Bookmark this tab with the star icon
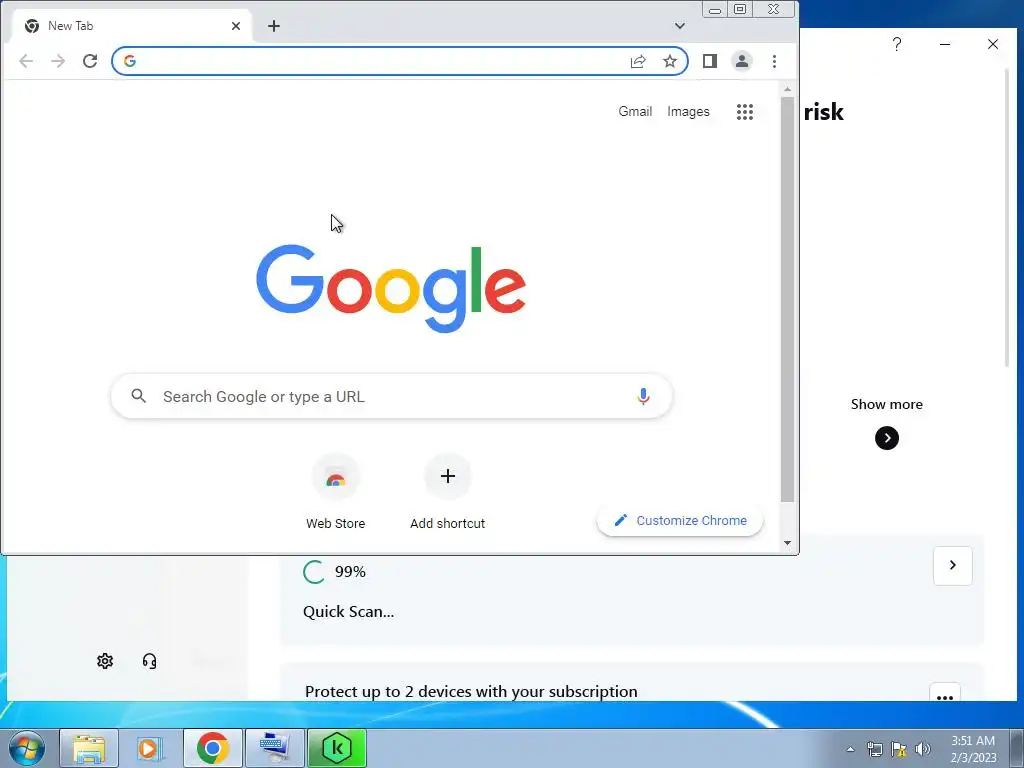1024x768 pixels. pos(670,61)
